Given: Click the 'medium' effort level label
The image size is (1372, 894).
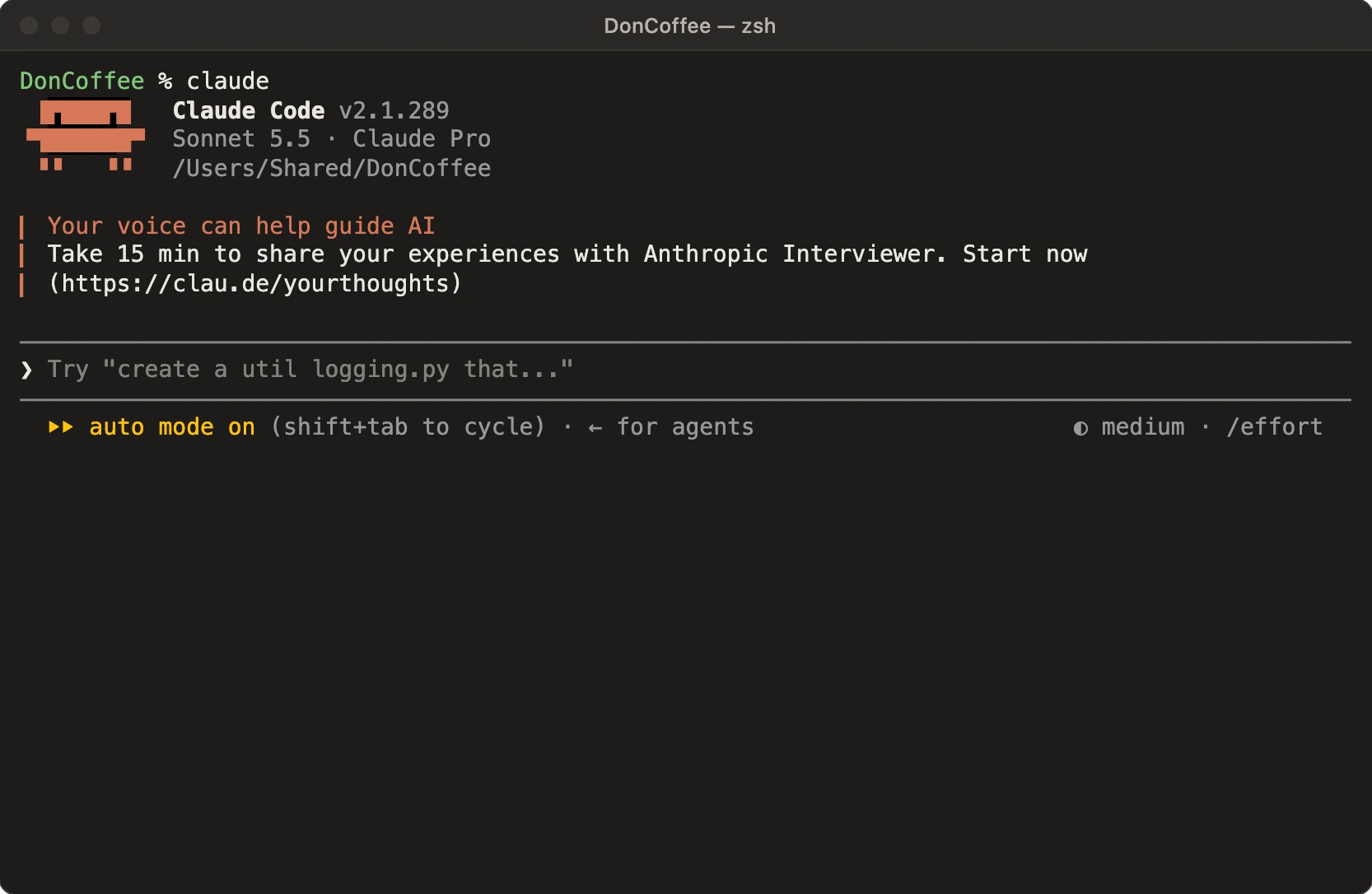Looking at the screenshot, I should 1143,426.
